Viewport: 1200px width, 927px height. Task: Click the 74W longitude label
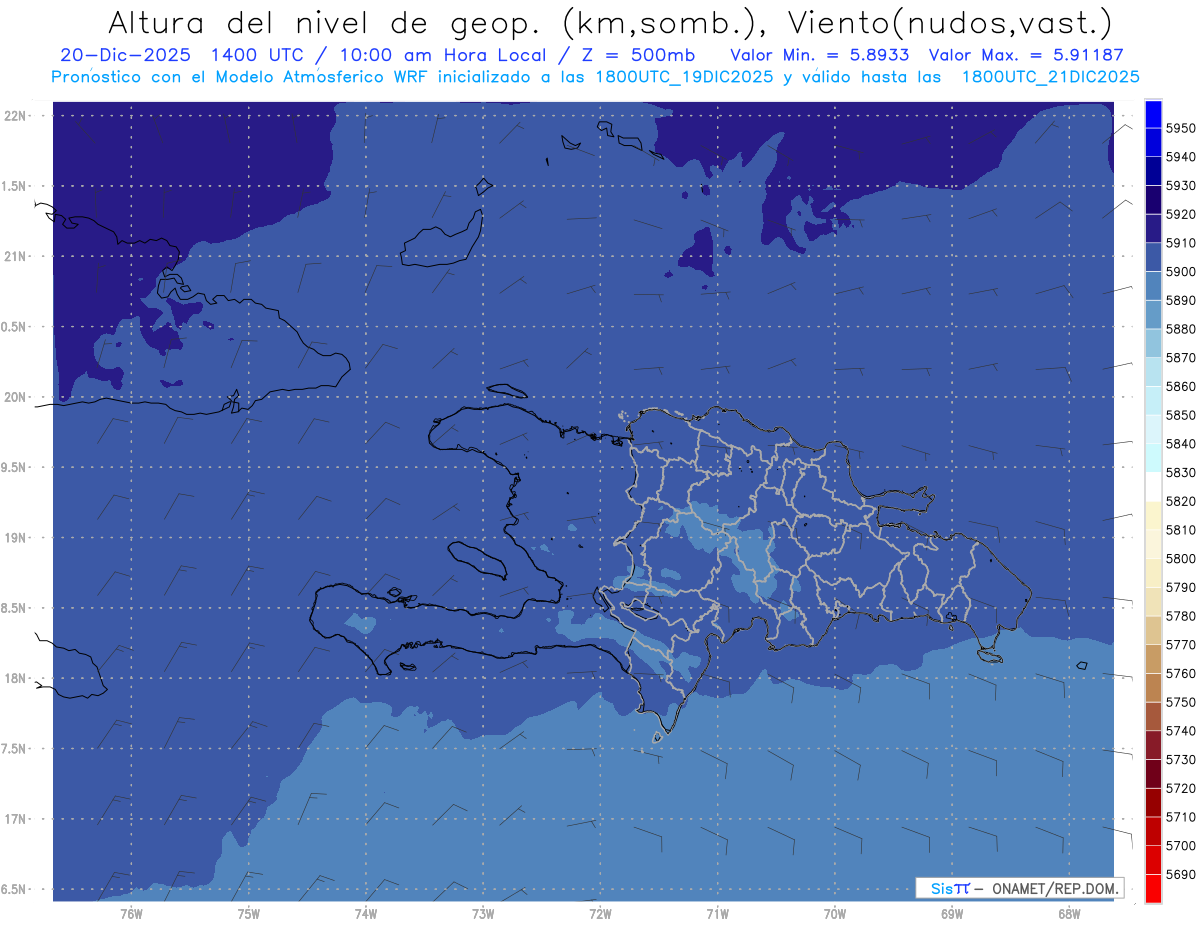pyautogui.click(x=365, y=914)
